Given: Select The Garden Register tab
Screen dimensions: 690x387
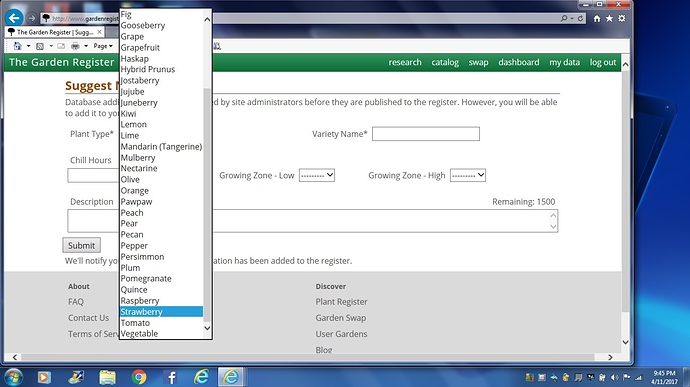Looking at the screenshot, I should (x=55, y=32).
